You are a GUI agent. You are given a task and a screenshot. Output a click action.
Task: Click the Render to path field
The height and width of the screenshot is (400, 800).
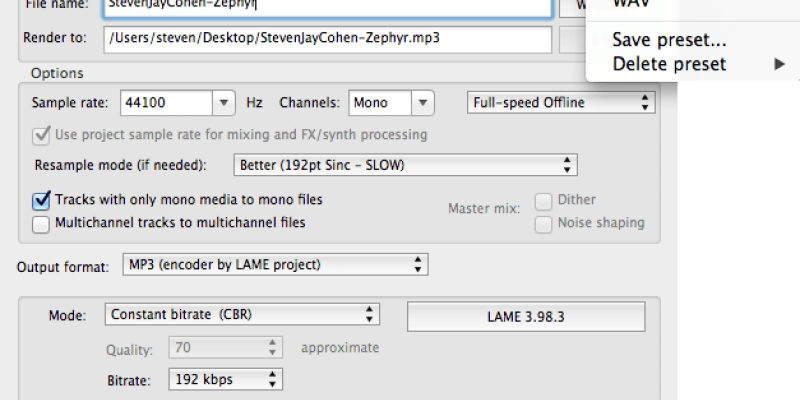point(326,40)
